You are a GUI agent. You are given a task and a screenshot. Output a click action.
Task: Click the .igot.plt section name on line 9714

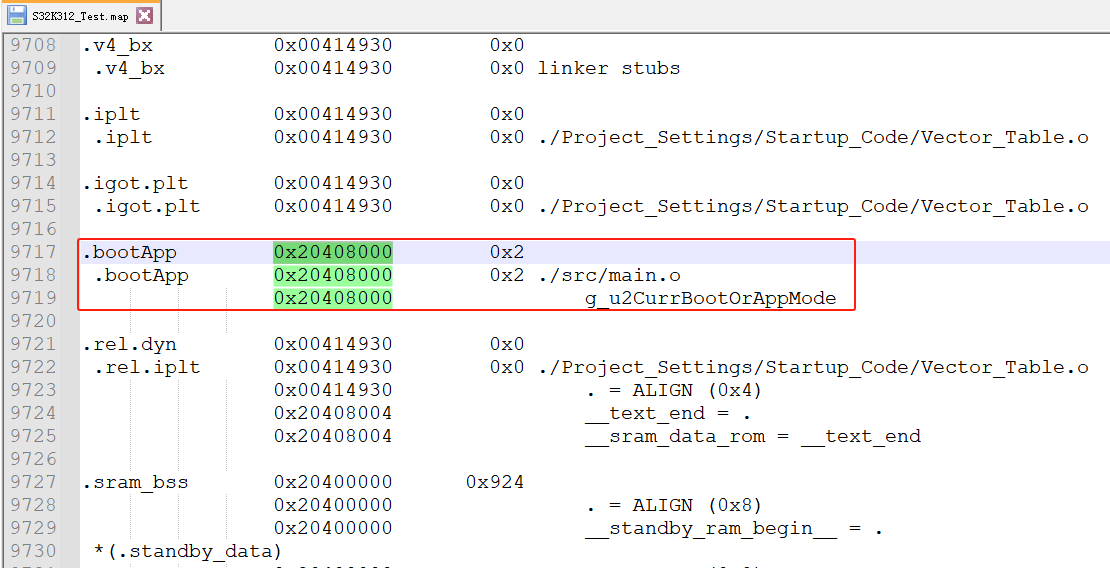[135, 183]
